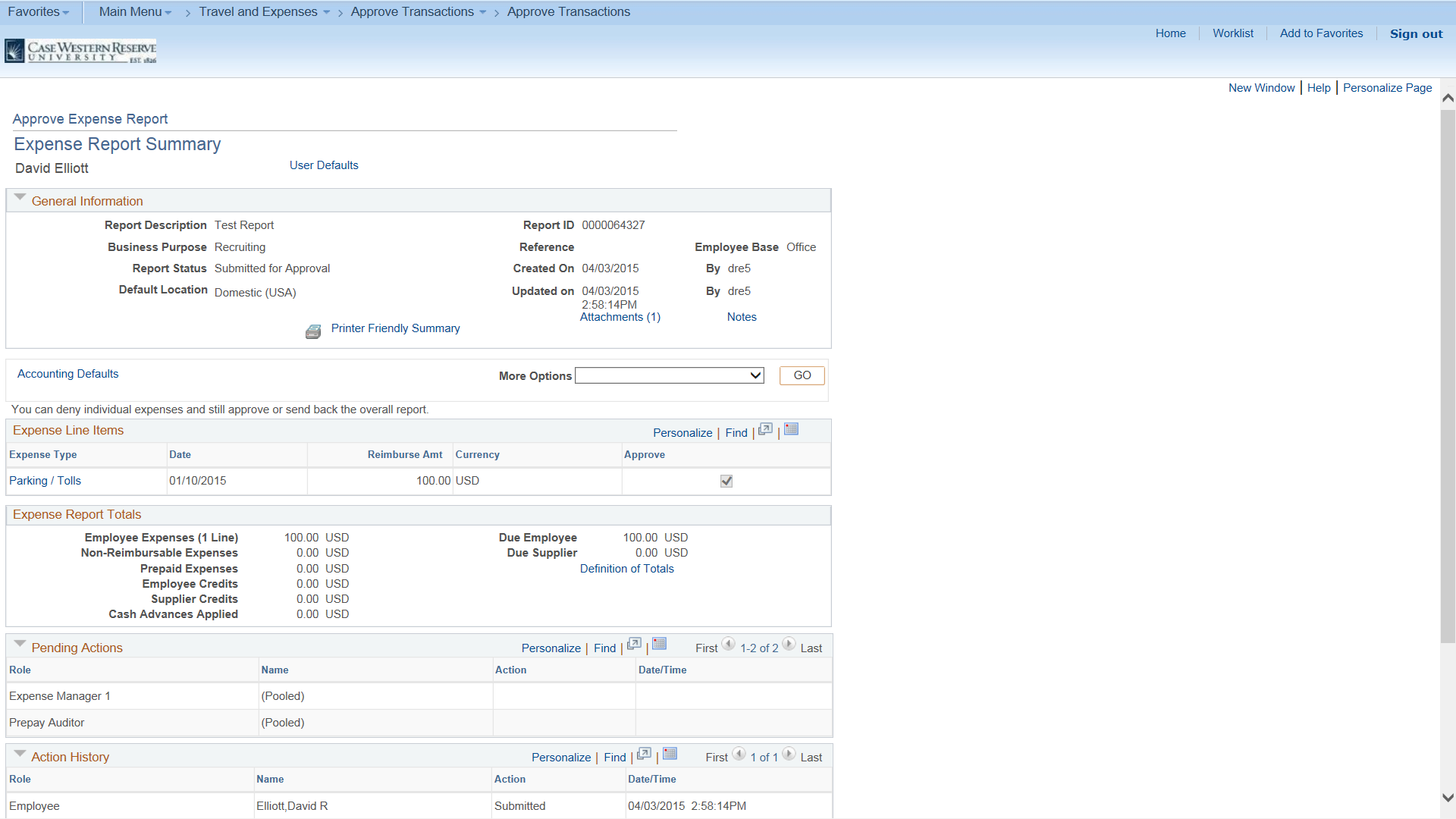Download Pending Actions grid to spreadsheet
This screenshot has width=1456, height=819.
(659, 644)
